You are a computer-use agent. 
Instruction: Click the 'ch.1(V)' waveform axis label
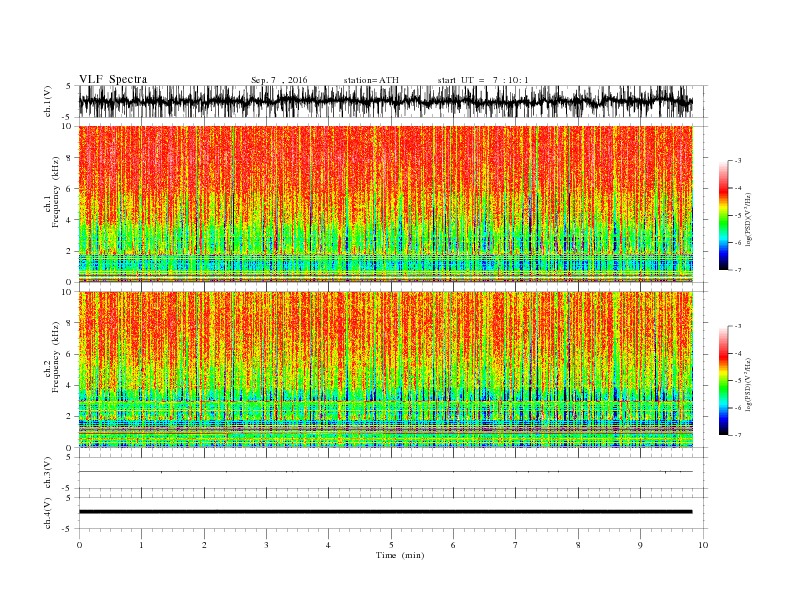tap(48, 101)
